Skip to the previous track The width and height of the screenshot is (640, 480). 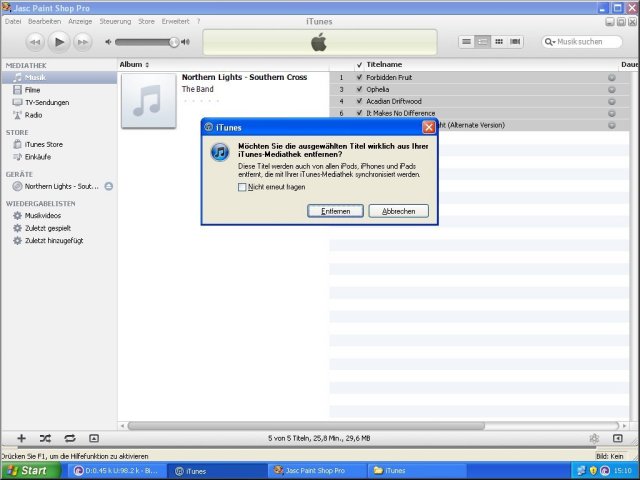[x=35, y=41]
